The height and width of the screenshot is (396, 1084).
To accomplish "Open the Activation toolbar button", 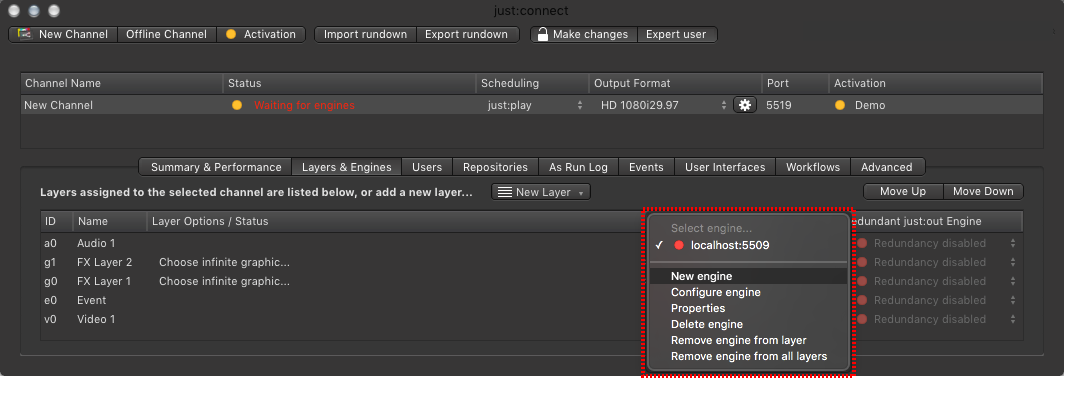I will (261, 34).
